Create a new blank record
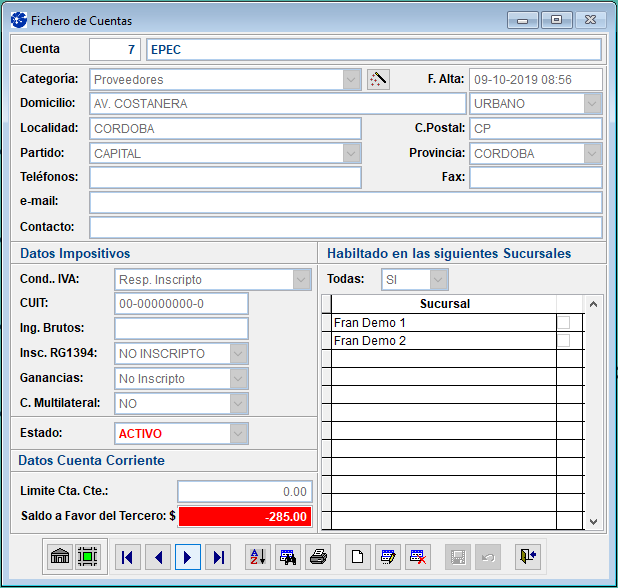This screenshot has width=618, height=588. 355,557
